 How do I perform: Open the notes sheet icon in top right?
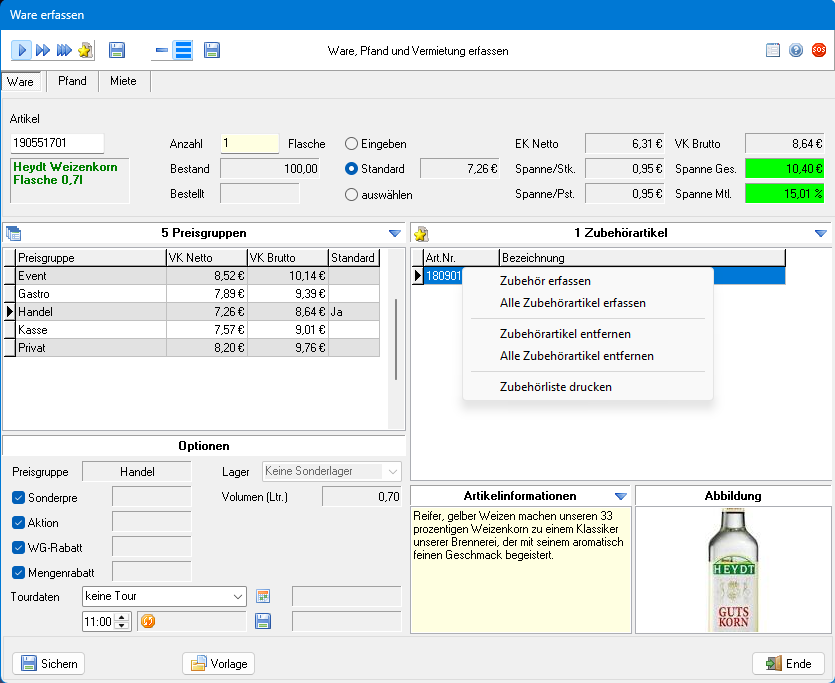pyautogui.click(x=773, y=51)
